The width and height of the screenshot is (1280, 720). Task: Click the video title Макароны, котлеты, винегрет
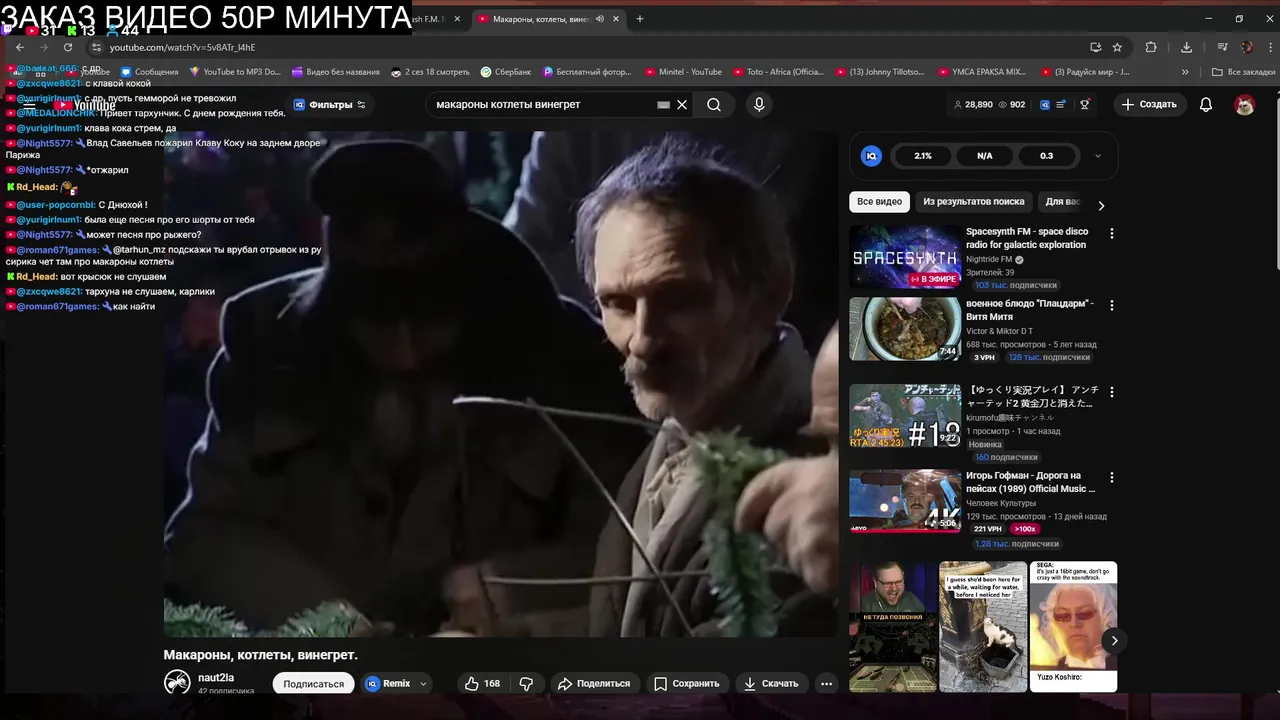pyautogui.click(x=260, y=655)
